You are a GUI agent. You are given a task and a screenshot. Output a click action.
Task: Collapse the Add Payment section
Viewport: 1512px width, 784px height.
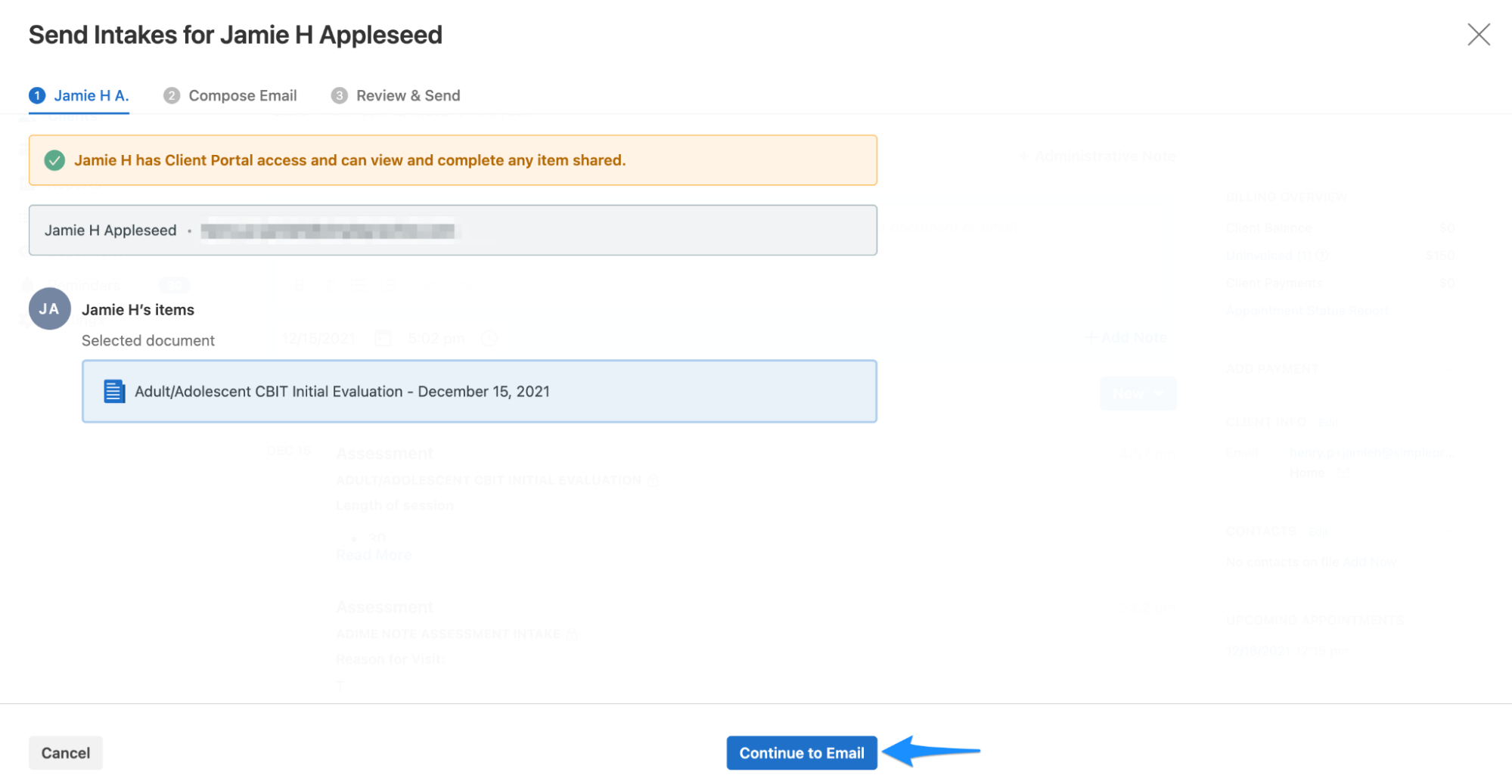(x=1449, y=369)
